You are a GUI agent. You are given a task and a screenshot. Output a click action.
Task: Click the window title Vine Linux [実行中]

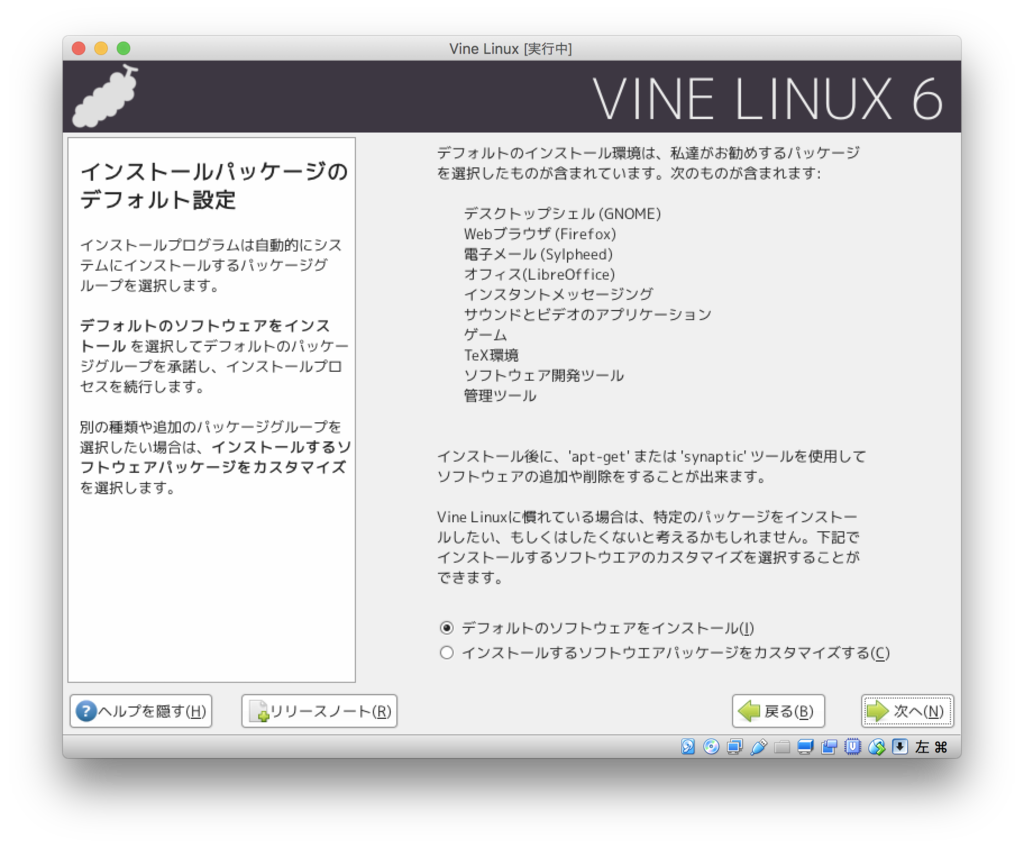[511, 49]
